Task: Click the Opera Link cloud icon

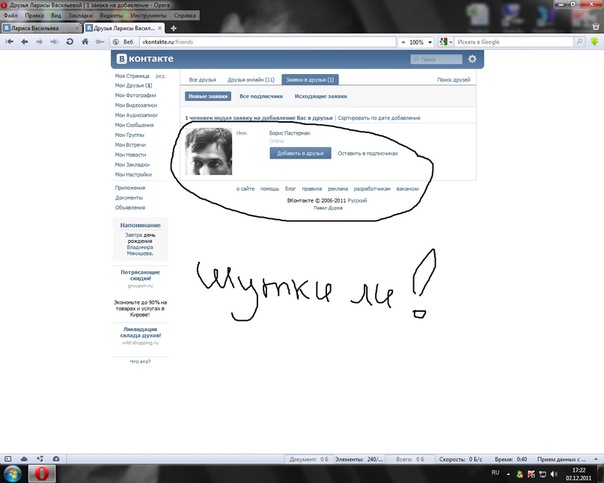Action: 24,459
